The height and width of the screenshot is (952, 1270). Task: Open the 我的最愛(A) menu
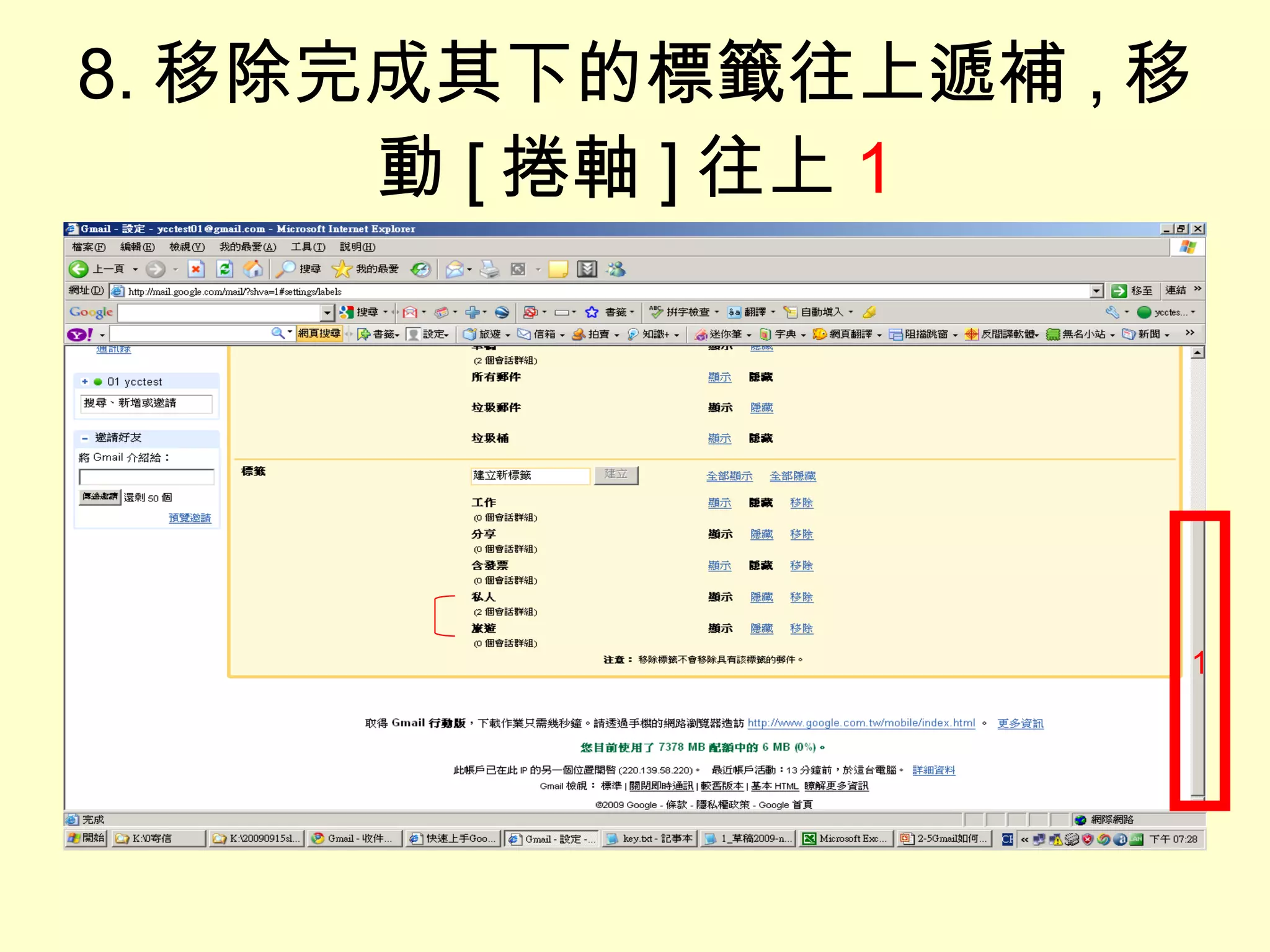tap(247, 247)
